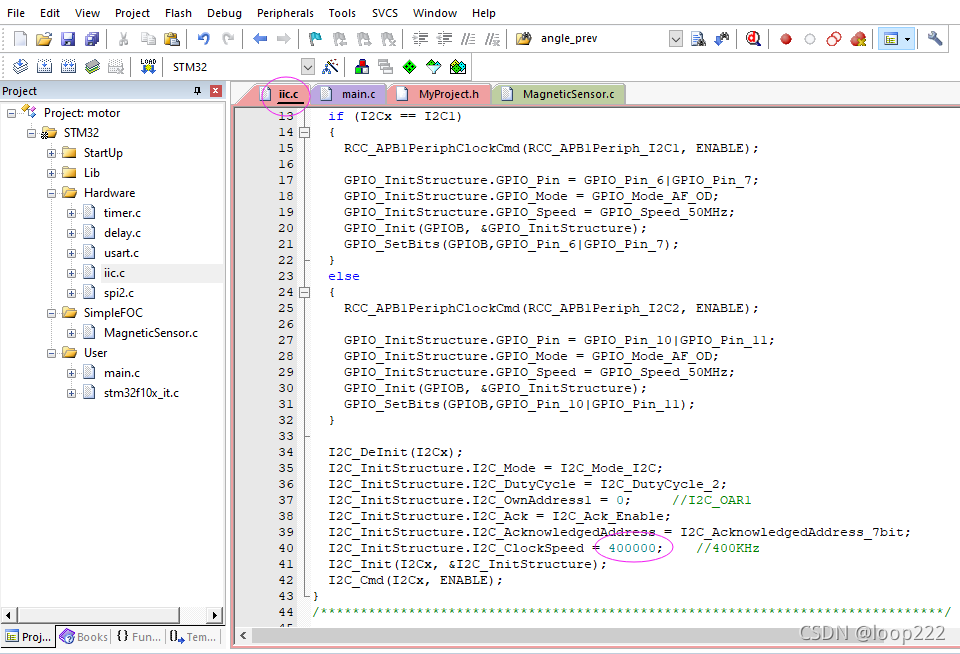Screen dimensions: 960x654
Task: Save the current file
Action: tap(67, 39)
